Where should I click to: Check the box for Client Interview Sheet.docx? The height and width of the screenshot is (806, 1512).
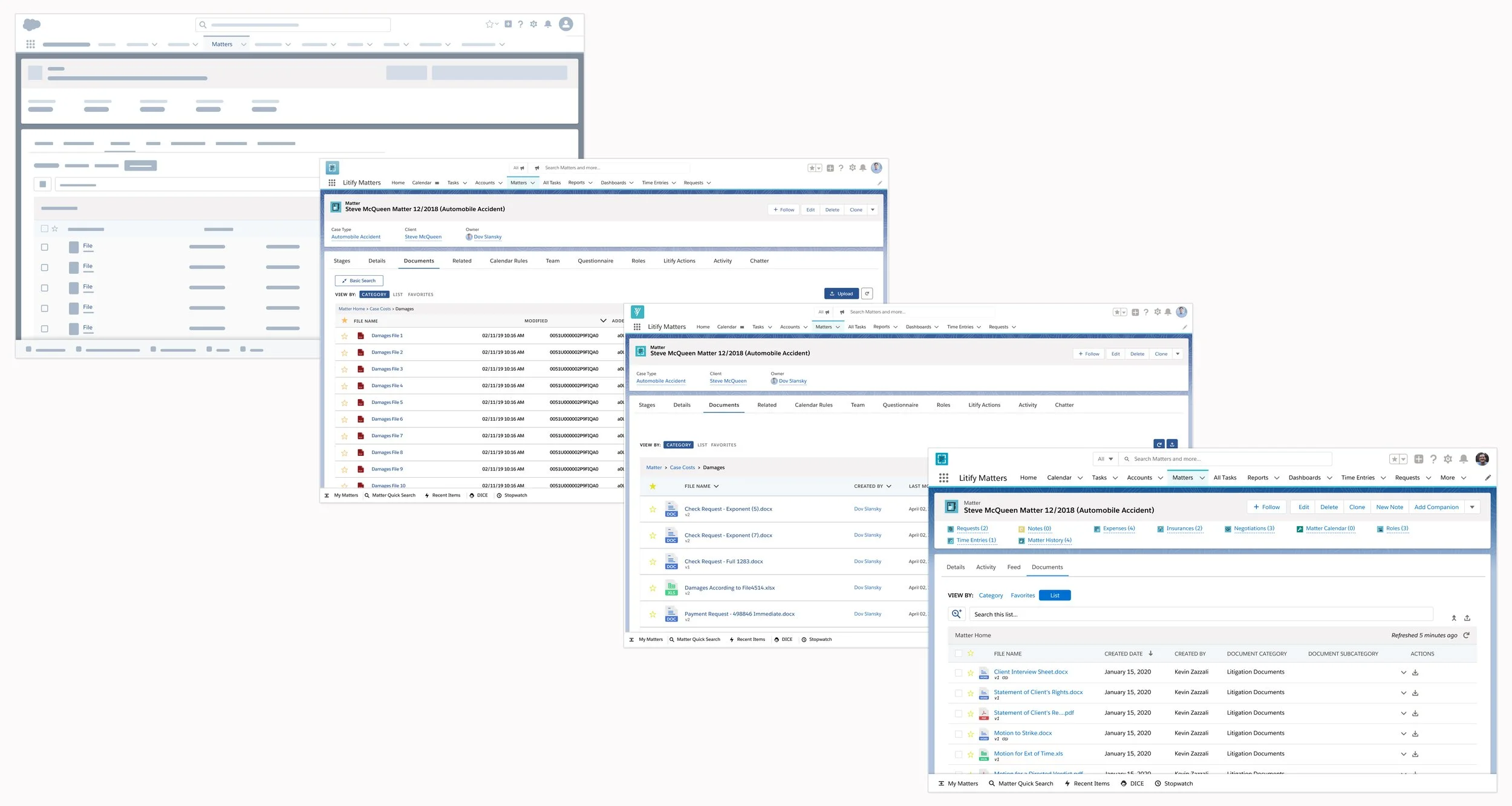click(x=959, y=672)
